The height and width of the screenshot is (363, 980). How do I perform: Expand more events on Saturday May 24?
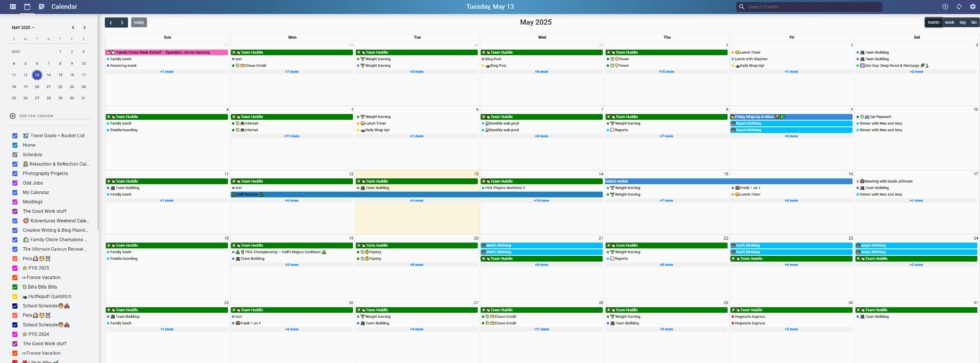pos(917,265)
